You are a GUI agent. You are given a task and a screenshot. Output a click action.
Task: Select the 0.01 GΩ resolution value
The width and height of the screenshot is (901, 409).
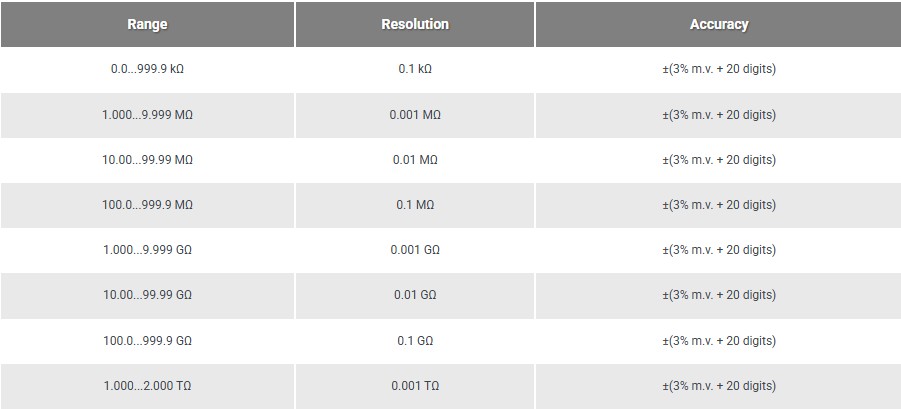tap(415, 295)
